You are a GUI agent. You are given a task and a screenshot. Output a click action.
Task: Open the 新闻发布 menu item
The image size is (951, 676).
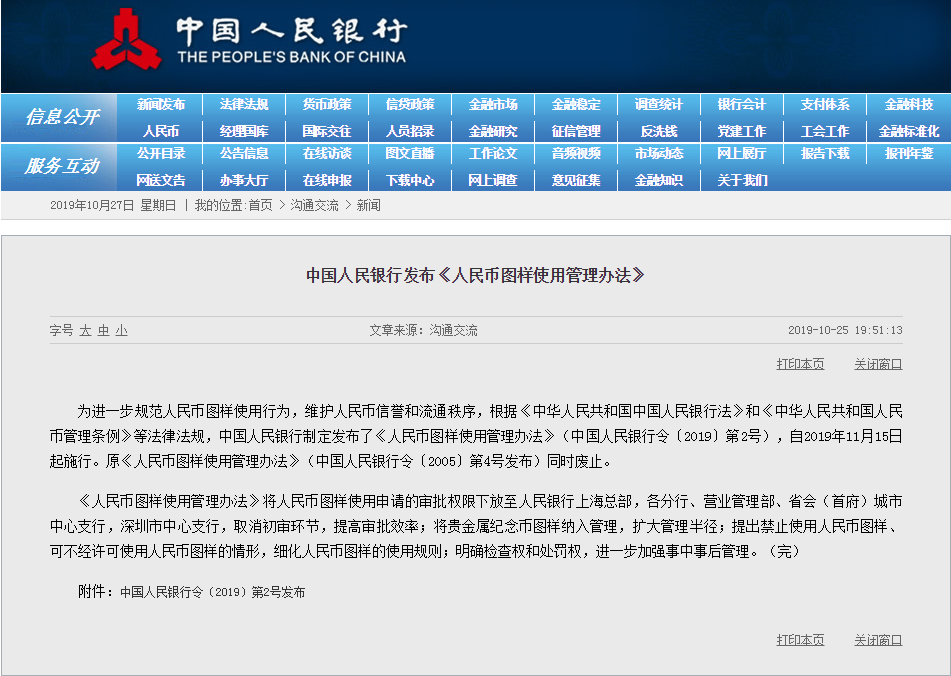click(161, 104)
